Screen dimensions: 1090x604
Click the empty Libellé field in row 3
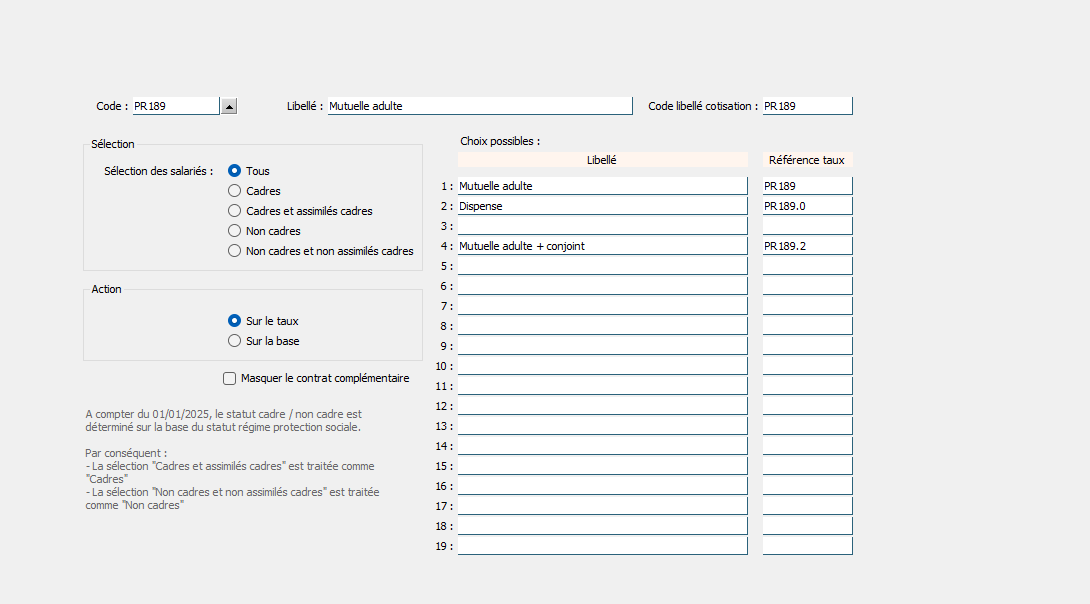(x=602, y=226)
